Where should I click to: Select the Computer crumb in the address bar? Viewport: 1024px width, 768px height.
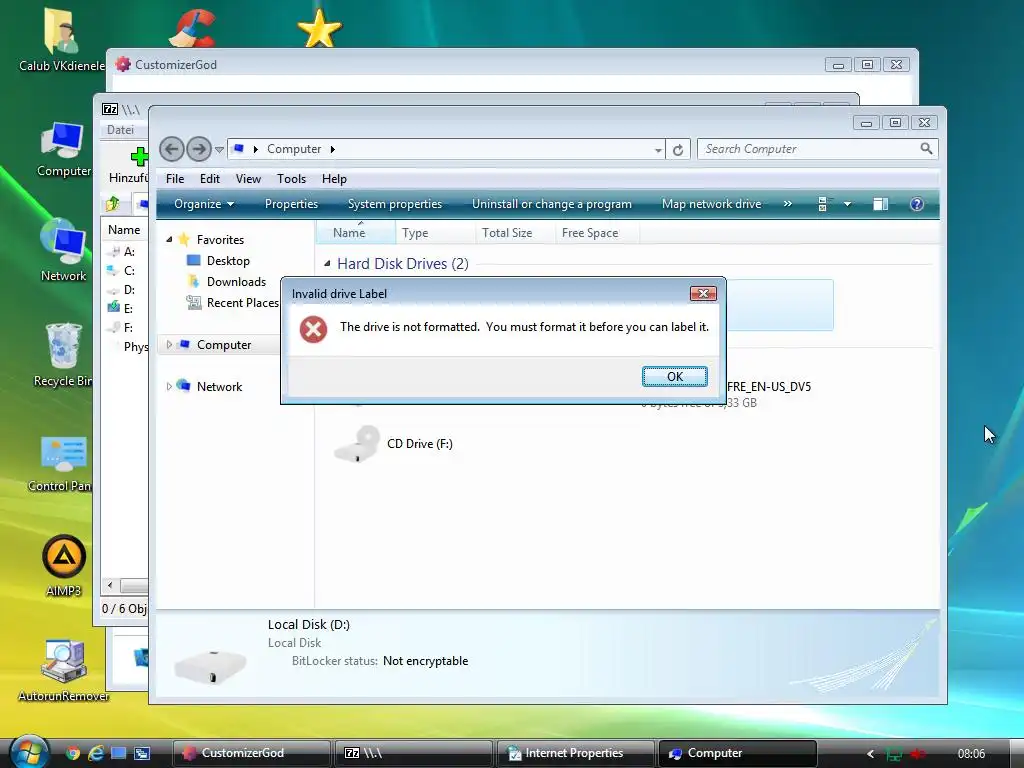click(x=294, y=149)
